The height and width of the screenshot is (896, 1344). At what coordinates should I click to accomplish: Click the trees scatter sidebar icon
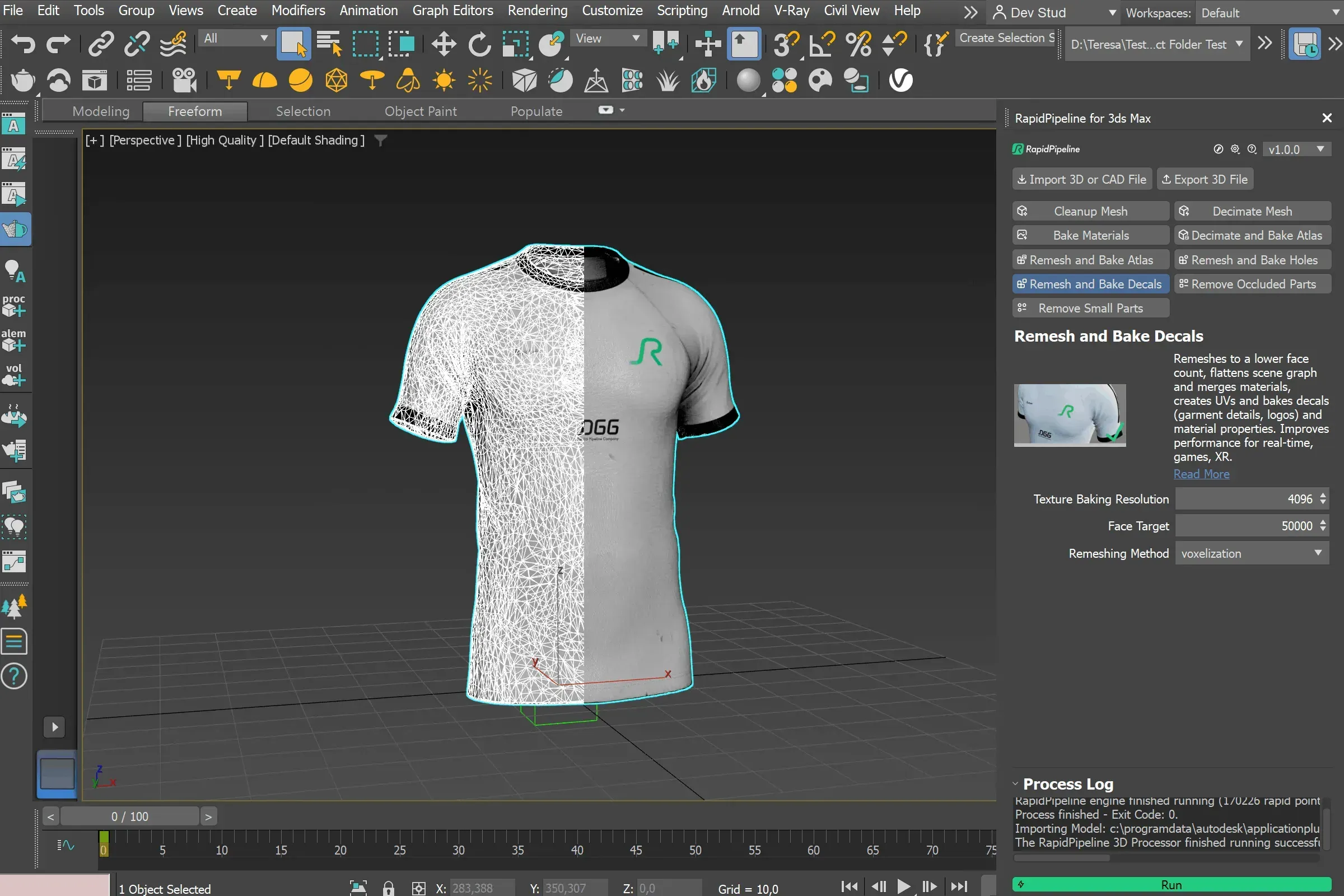[x=15, y=607]
